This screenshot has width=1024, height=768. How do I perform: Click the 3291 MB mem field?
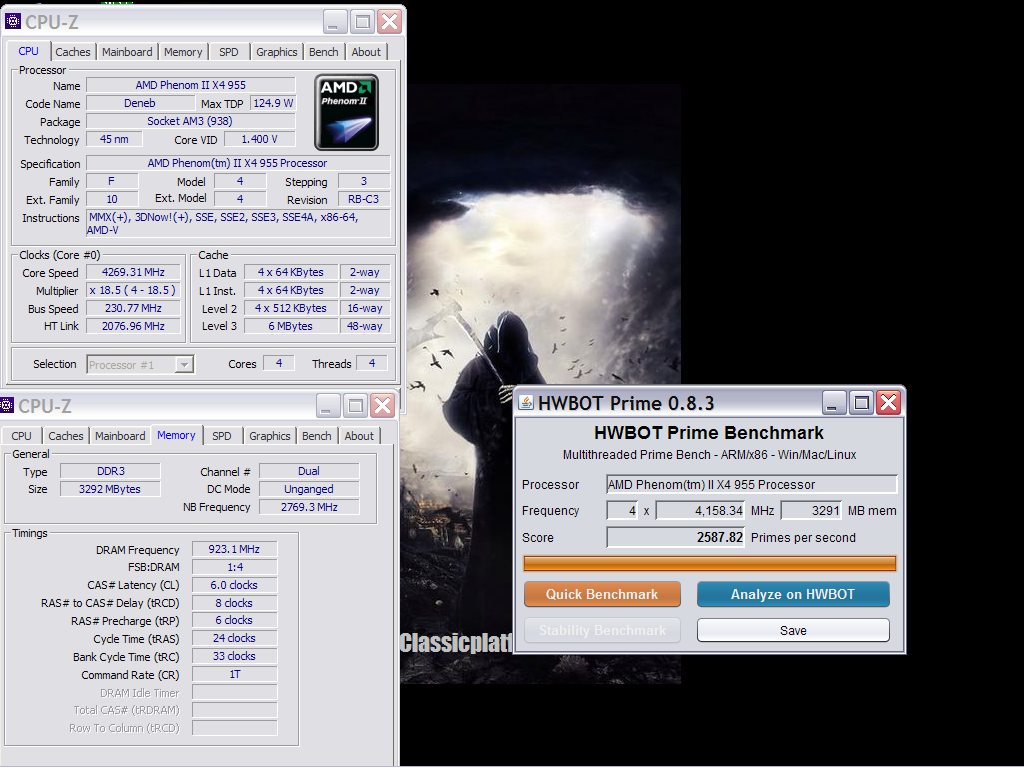click(x=811, y=511)
